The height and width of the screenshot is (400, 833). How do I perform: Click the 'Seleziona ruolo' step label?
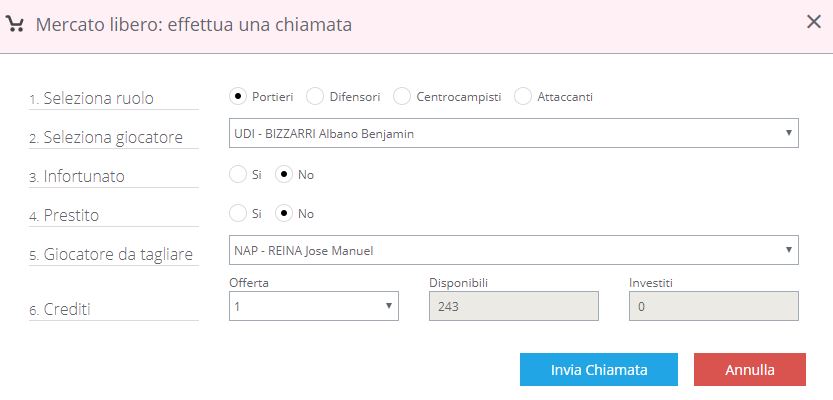(96, 99)
